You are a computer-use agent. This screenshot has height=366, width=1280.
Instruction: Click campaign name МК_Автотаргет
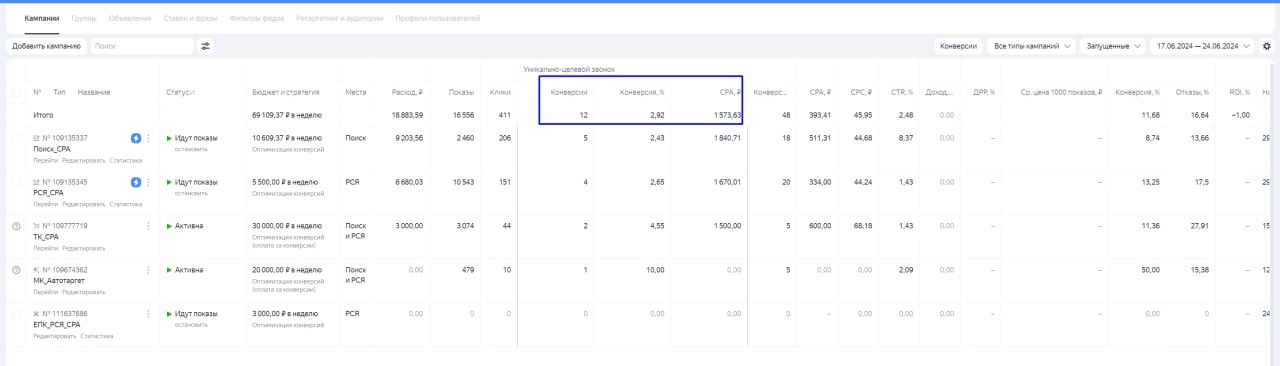59,281
